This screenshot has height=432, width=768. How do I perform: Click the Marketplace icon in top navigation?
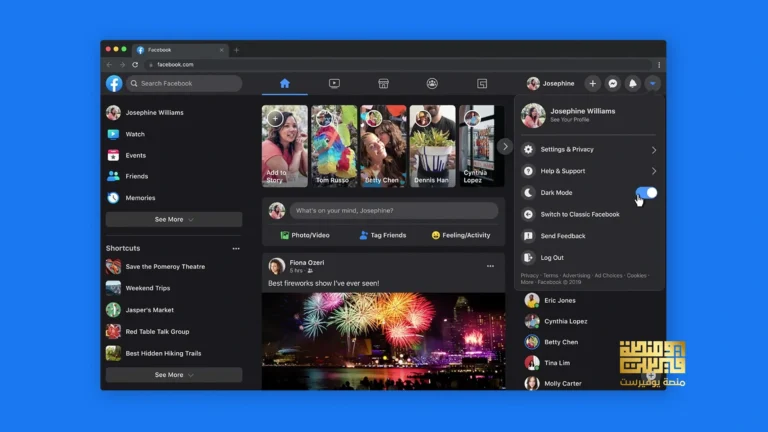tap(383, 84)
